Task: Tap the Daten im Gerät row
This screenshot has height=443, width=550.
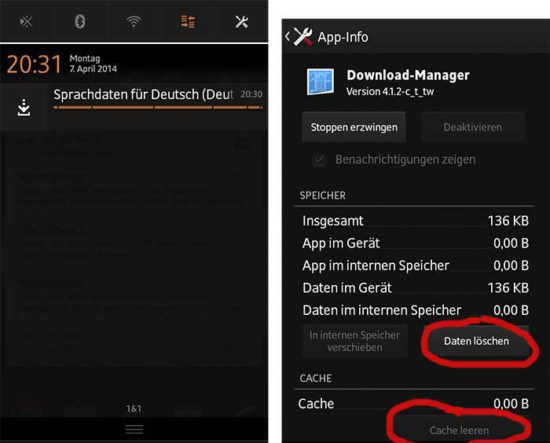Action: pyautogui.click(x=415, y=288)
